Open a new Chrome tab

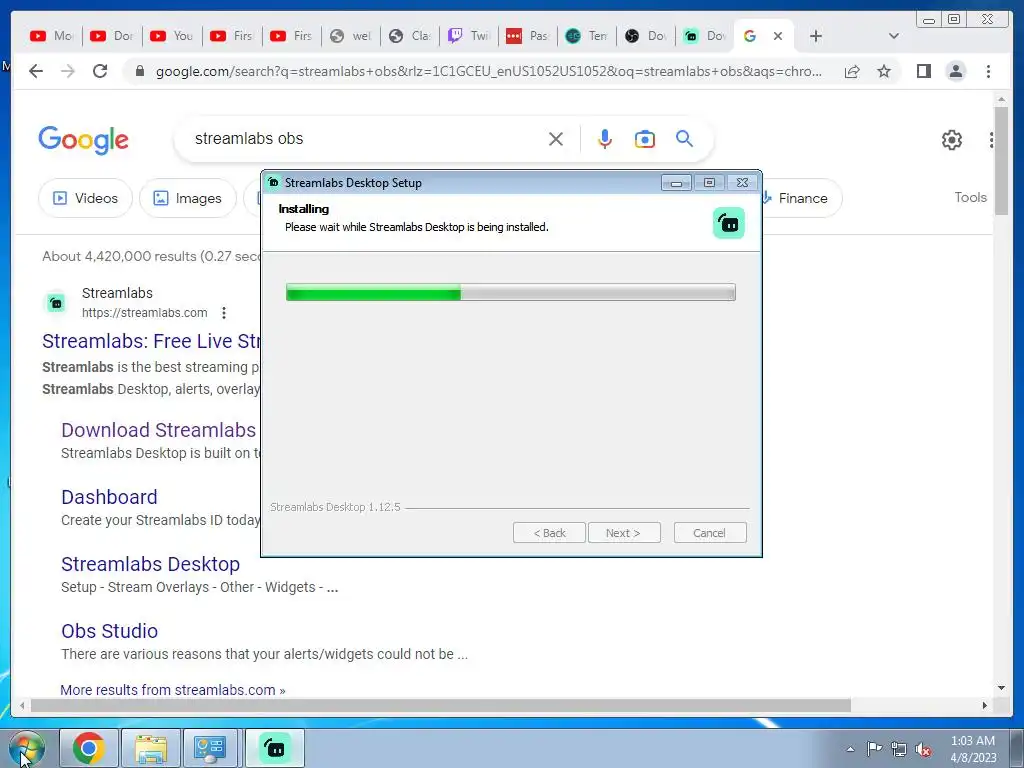[x=816, y=36]
